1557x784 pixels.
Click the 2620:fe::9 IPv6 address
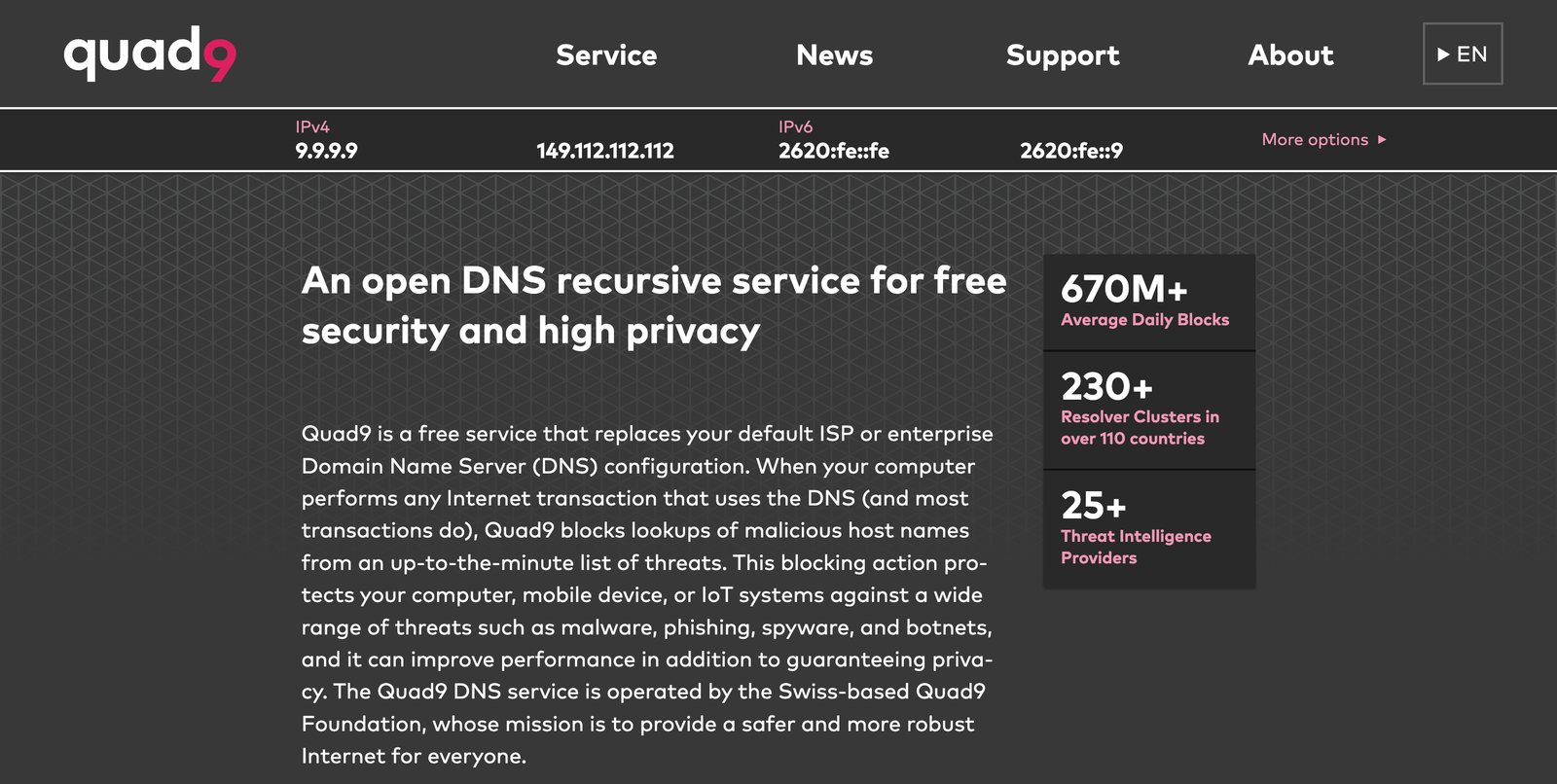(1071, 151)
